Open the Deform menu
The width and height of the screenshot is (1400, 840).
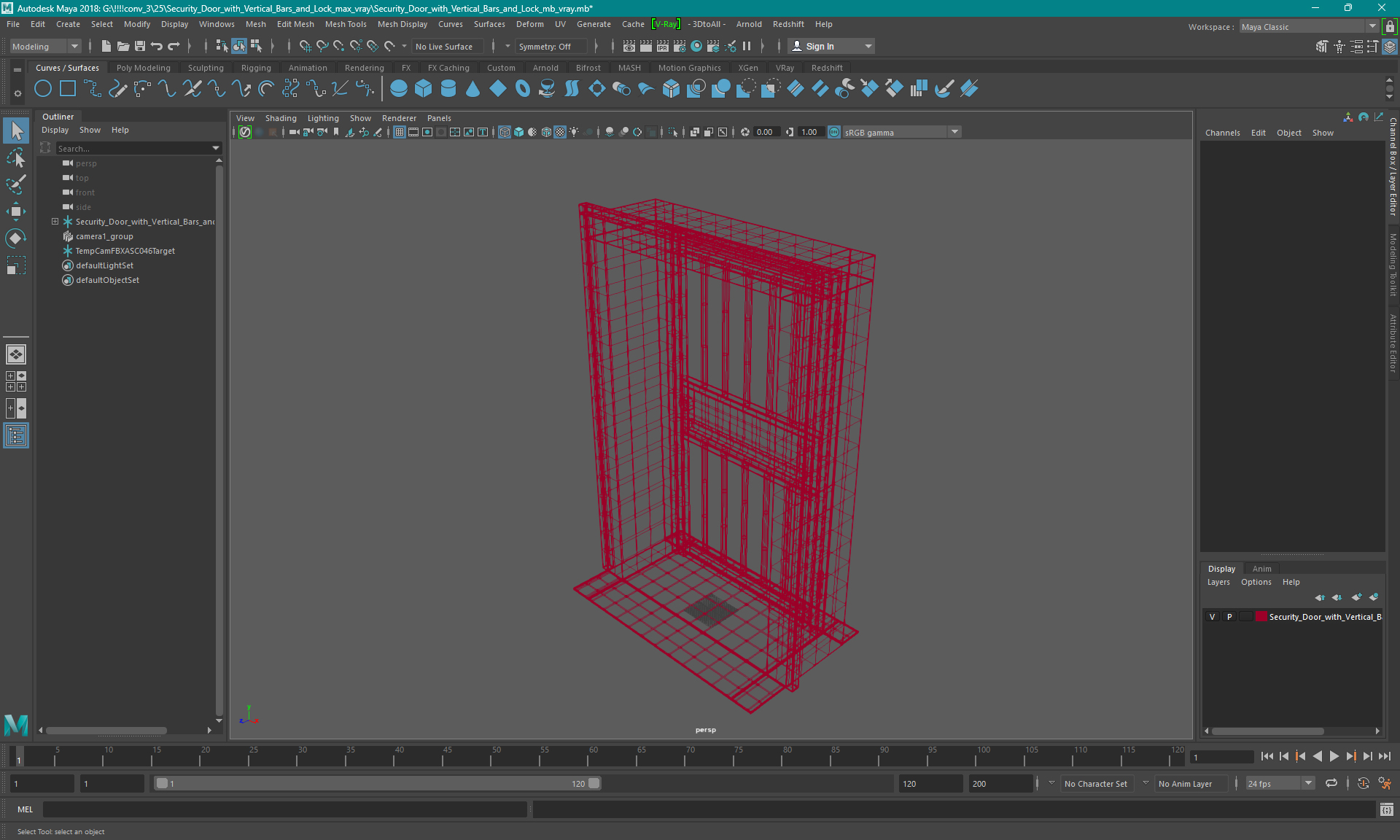530,24
